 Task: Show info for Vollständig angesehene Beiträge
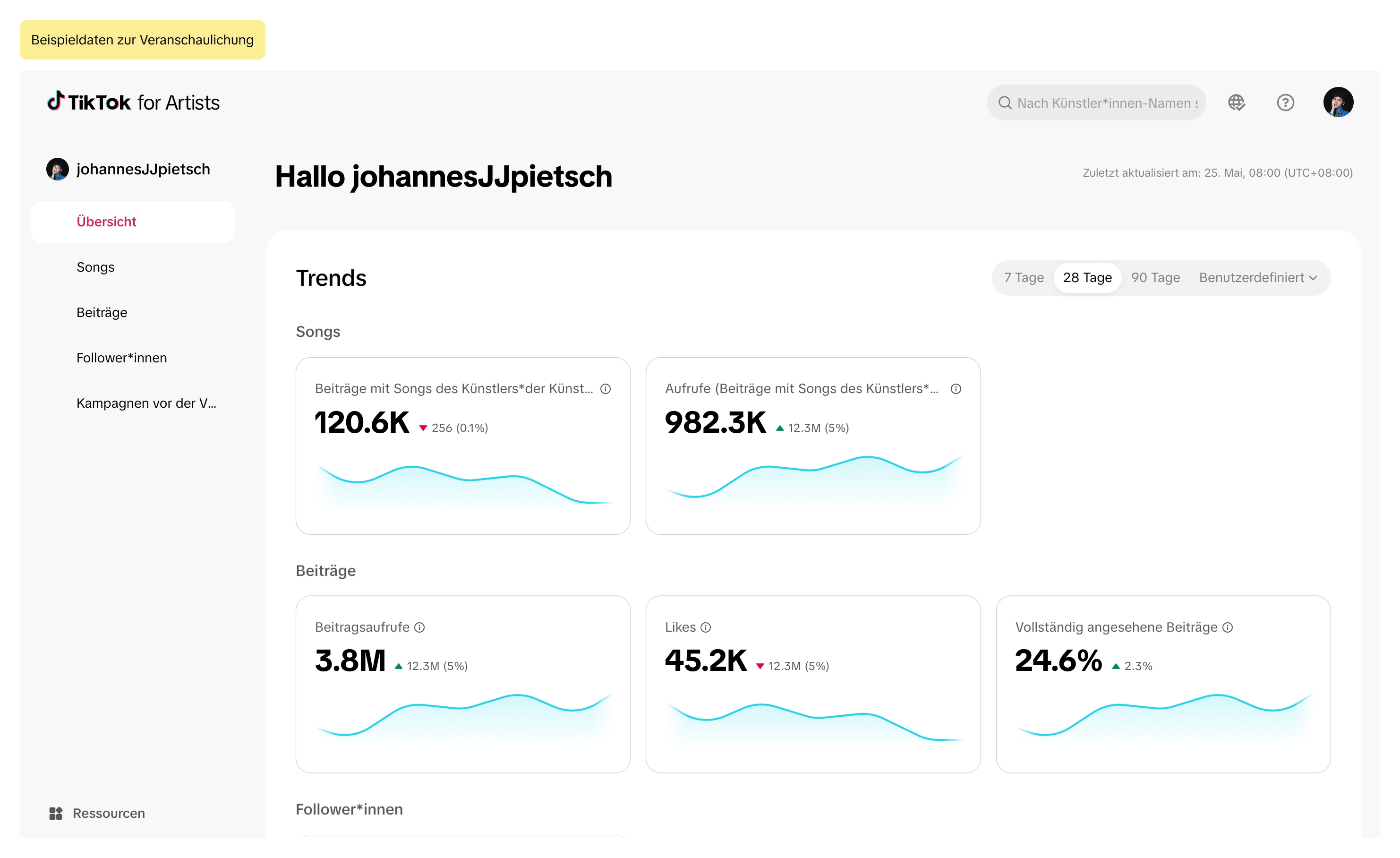click(1228, 627)
